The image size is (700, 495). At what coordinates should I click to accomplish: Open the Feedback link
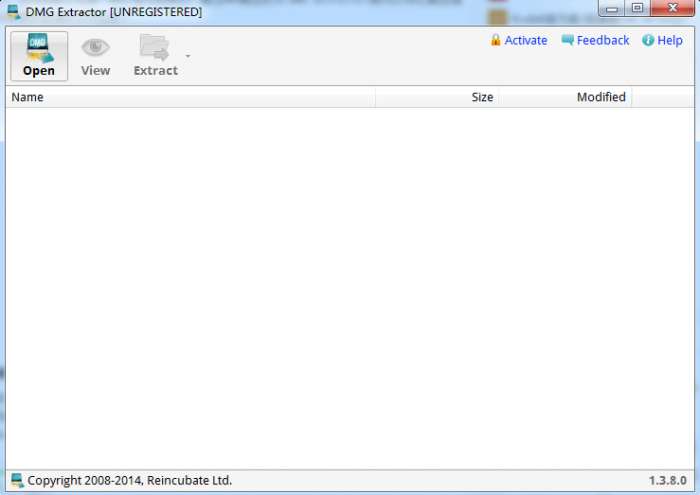[603, 41]
